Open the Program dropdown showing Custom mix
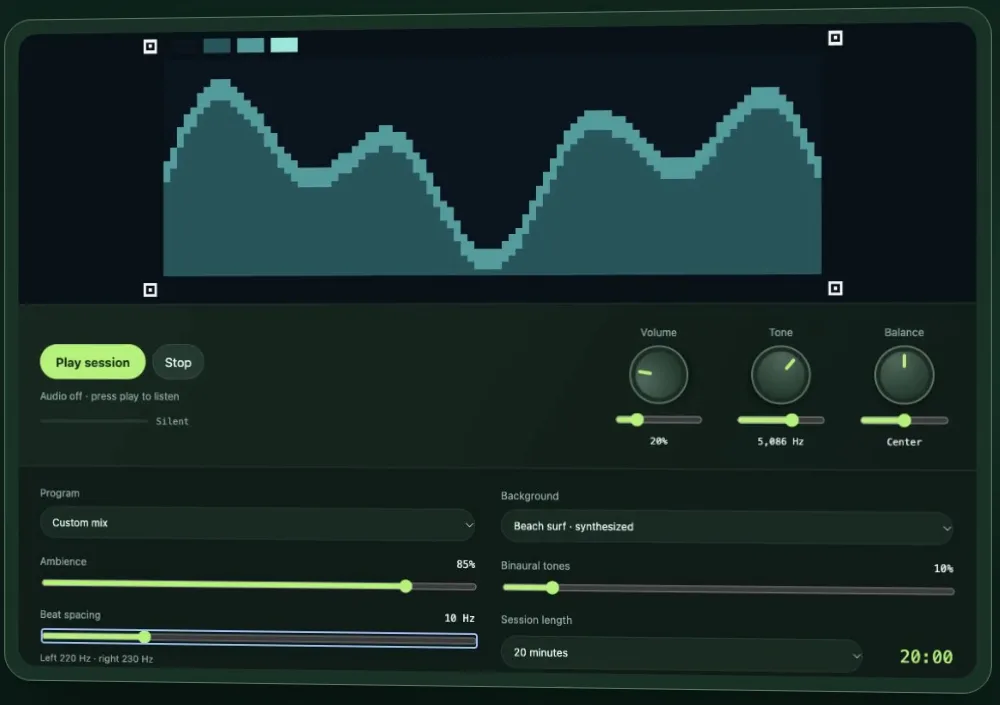Screen dimensions: 1000x705 coord(258,523)
